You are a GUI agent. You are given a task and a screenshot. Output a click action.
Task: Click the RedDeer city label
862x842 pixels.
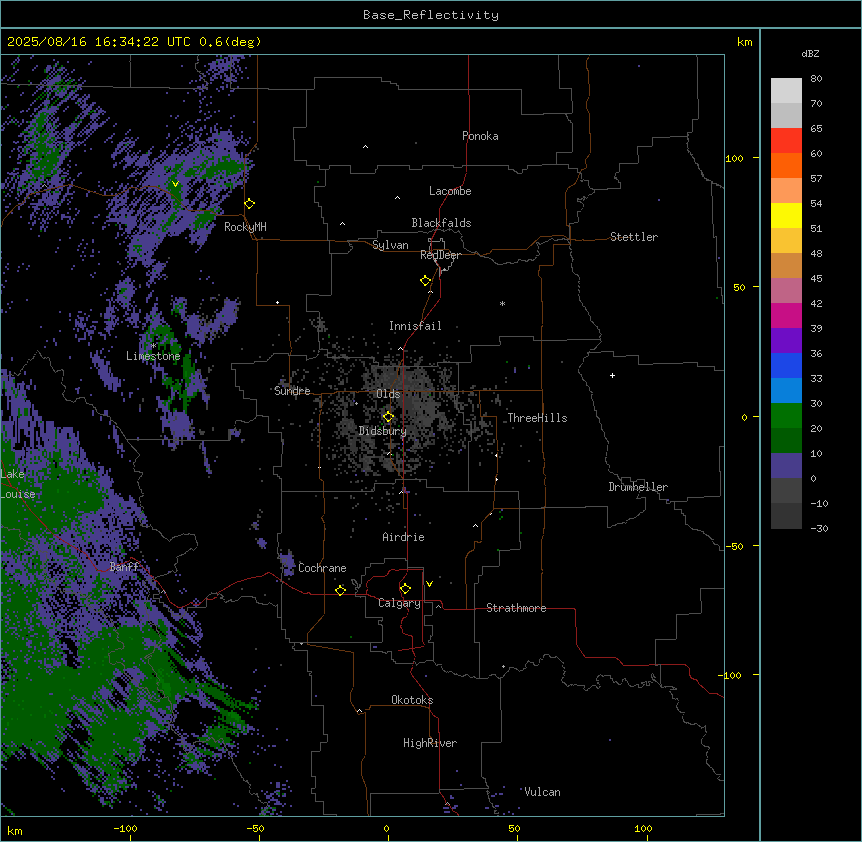click(x=440, y=255)
